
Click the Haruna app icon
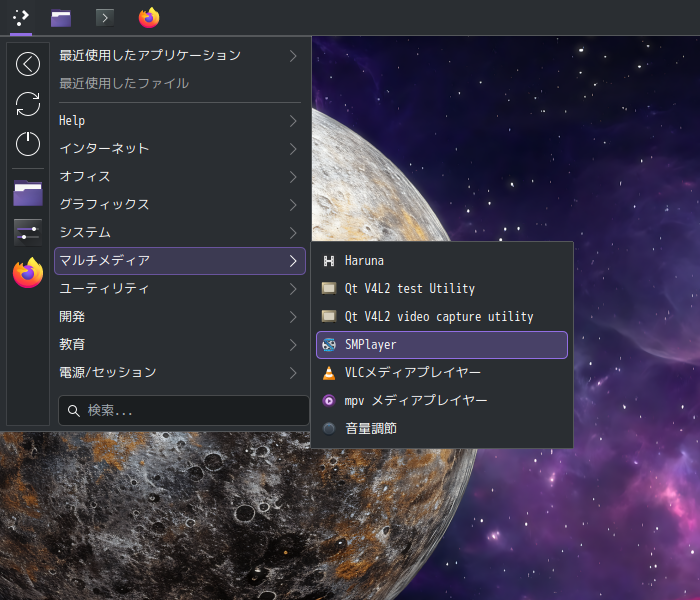[329, 261]
